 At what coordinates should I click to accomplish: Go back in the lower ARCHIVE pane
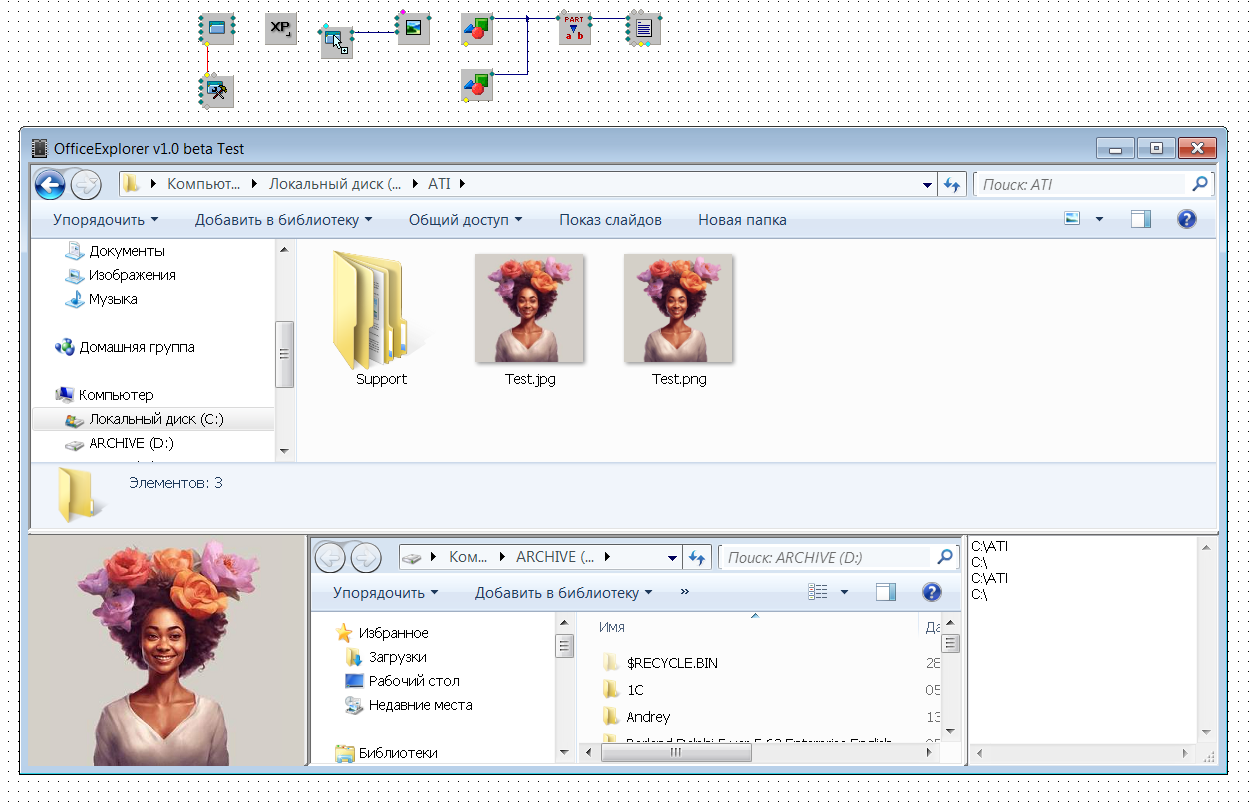(x=330, y=557)
